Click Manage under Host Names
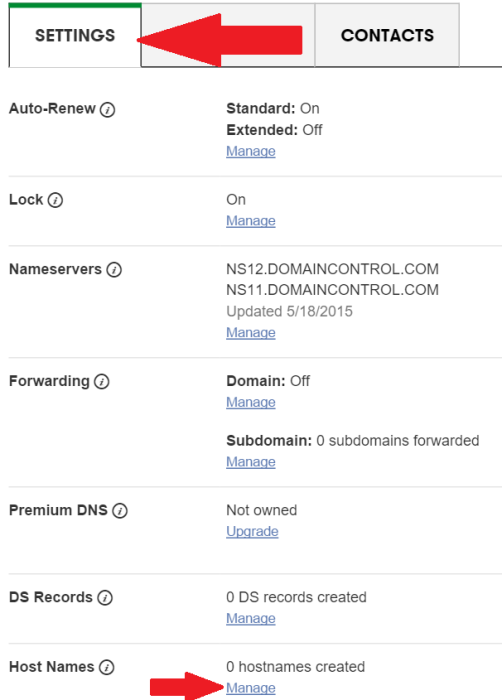This screenshot has width=502, height=700. tap(251, 688)
